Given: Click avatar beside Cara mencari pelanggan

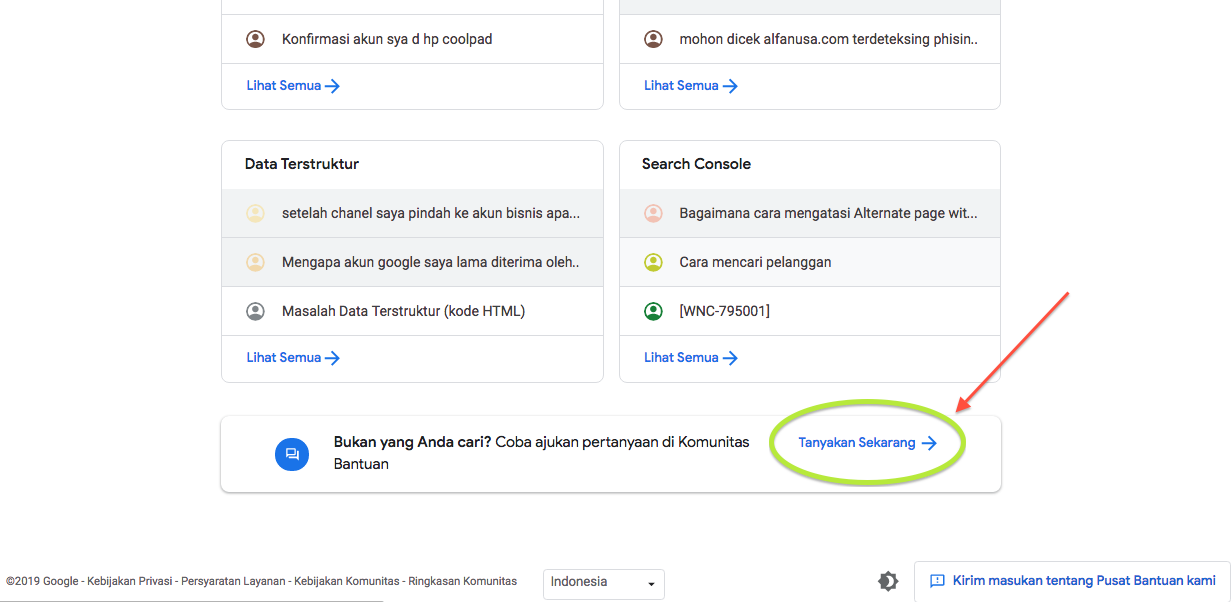Looking at the screenshot, I should pyautogui.click(x=653, y=262).
